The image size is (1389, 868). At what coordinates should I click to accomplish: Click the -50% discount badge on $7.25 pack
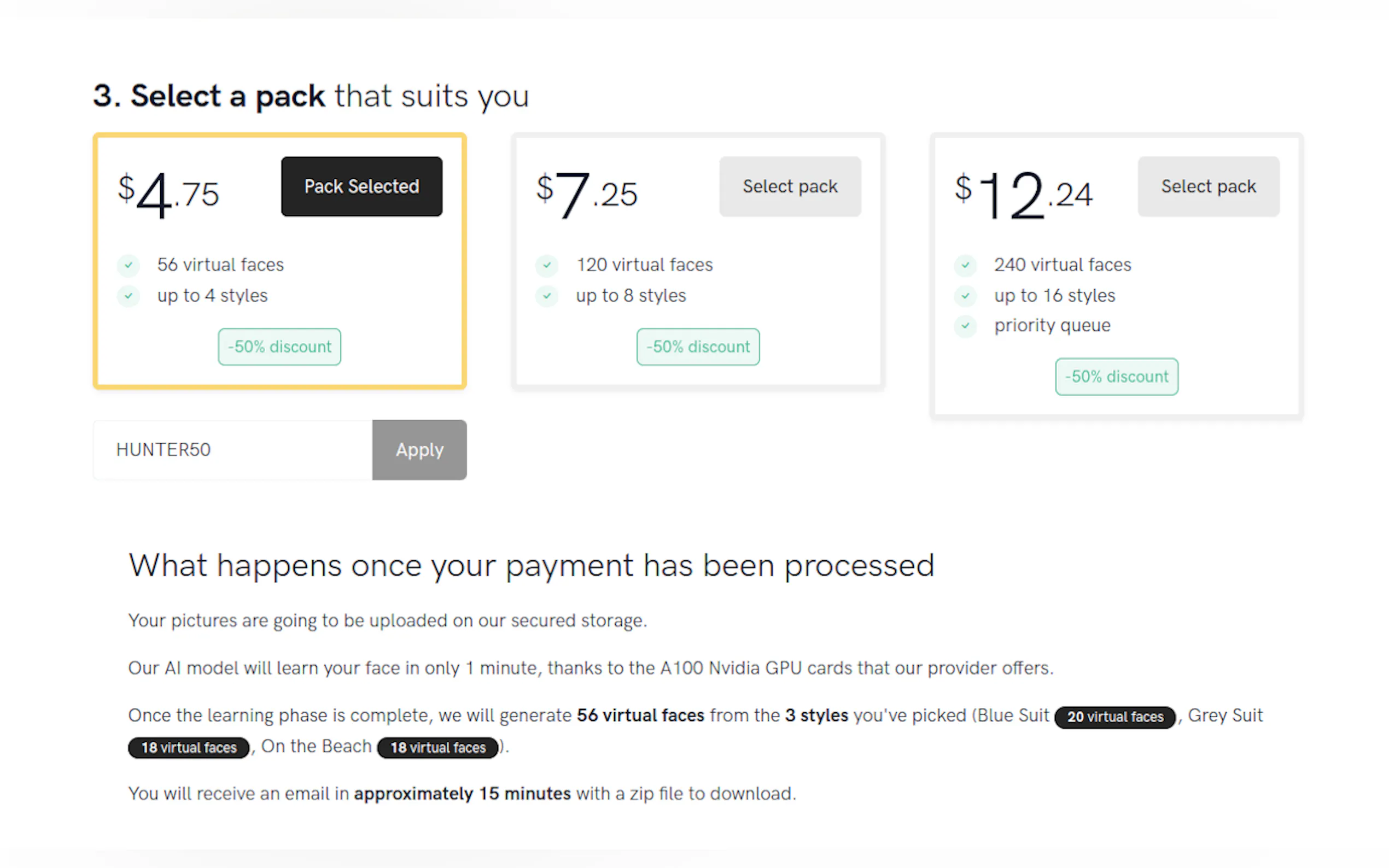[x=698, y=347]
